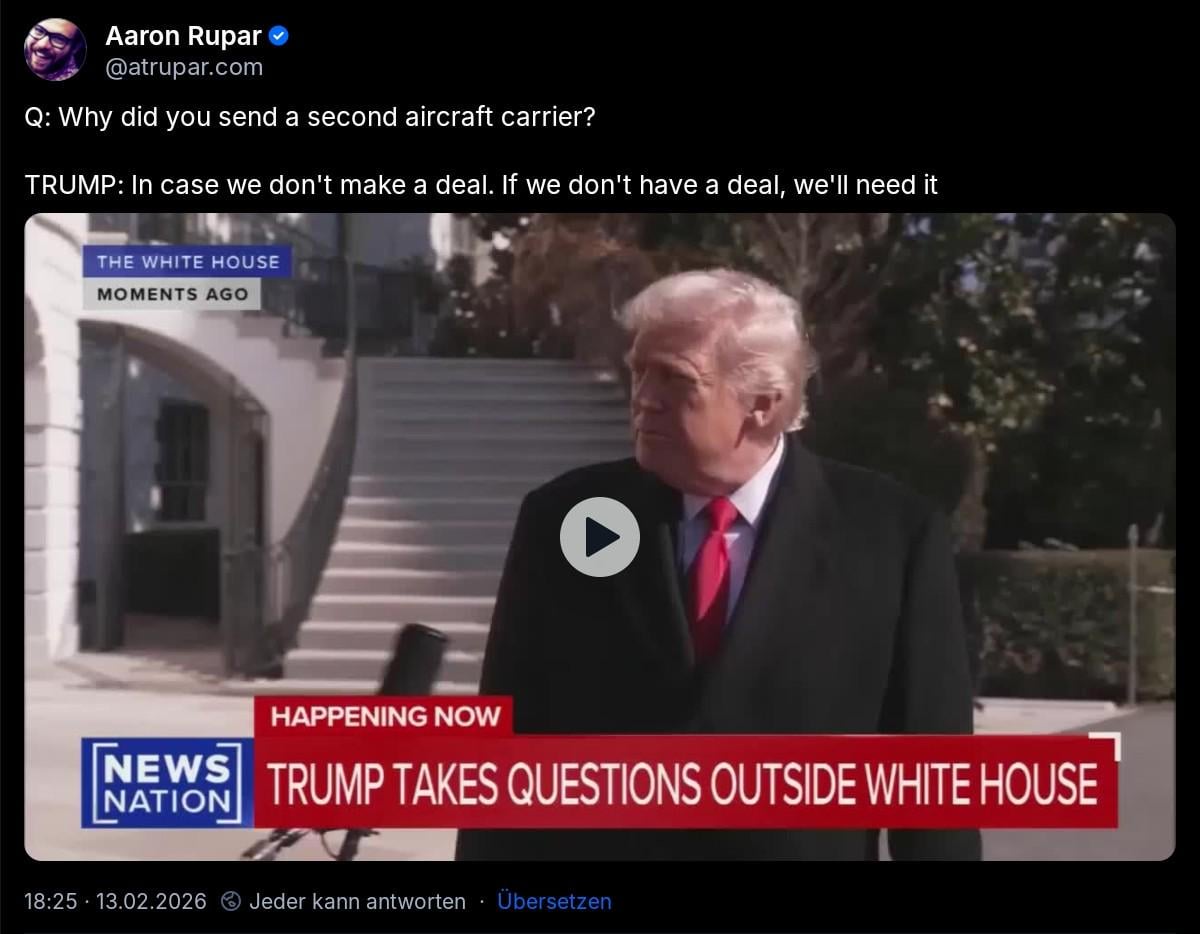Click the red HAPPENING NOW banner
Image resolution: width=1200 pixels, height=934 pixels.
coord(384,716)
